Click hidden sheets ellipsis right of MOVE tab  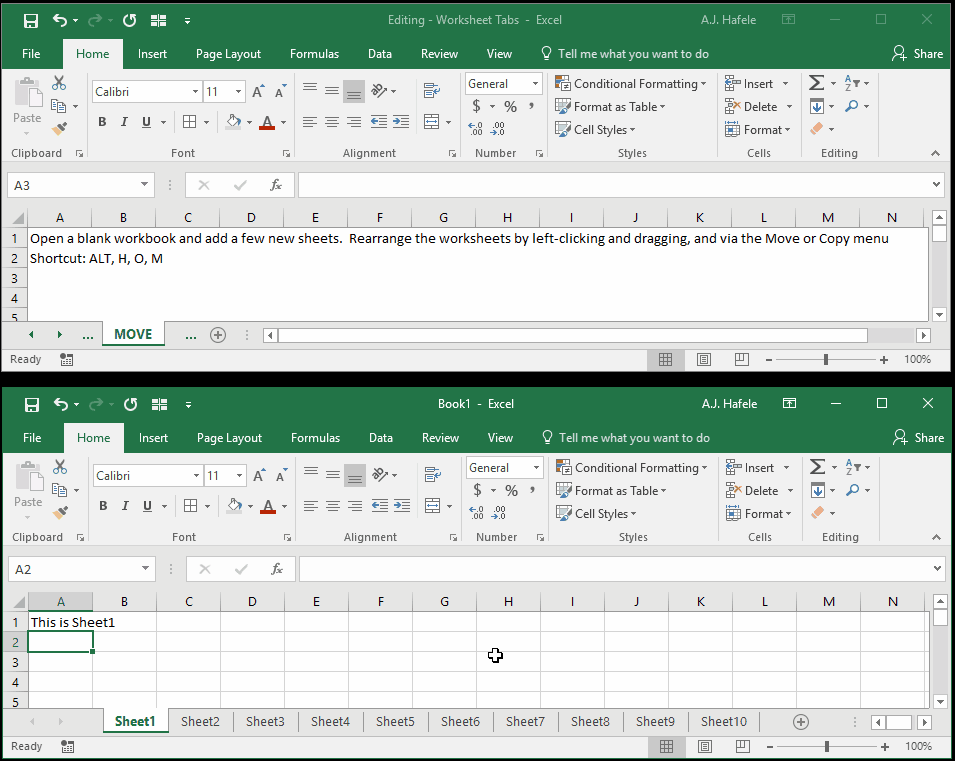[x=191, y=334]
